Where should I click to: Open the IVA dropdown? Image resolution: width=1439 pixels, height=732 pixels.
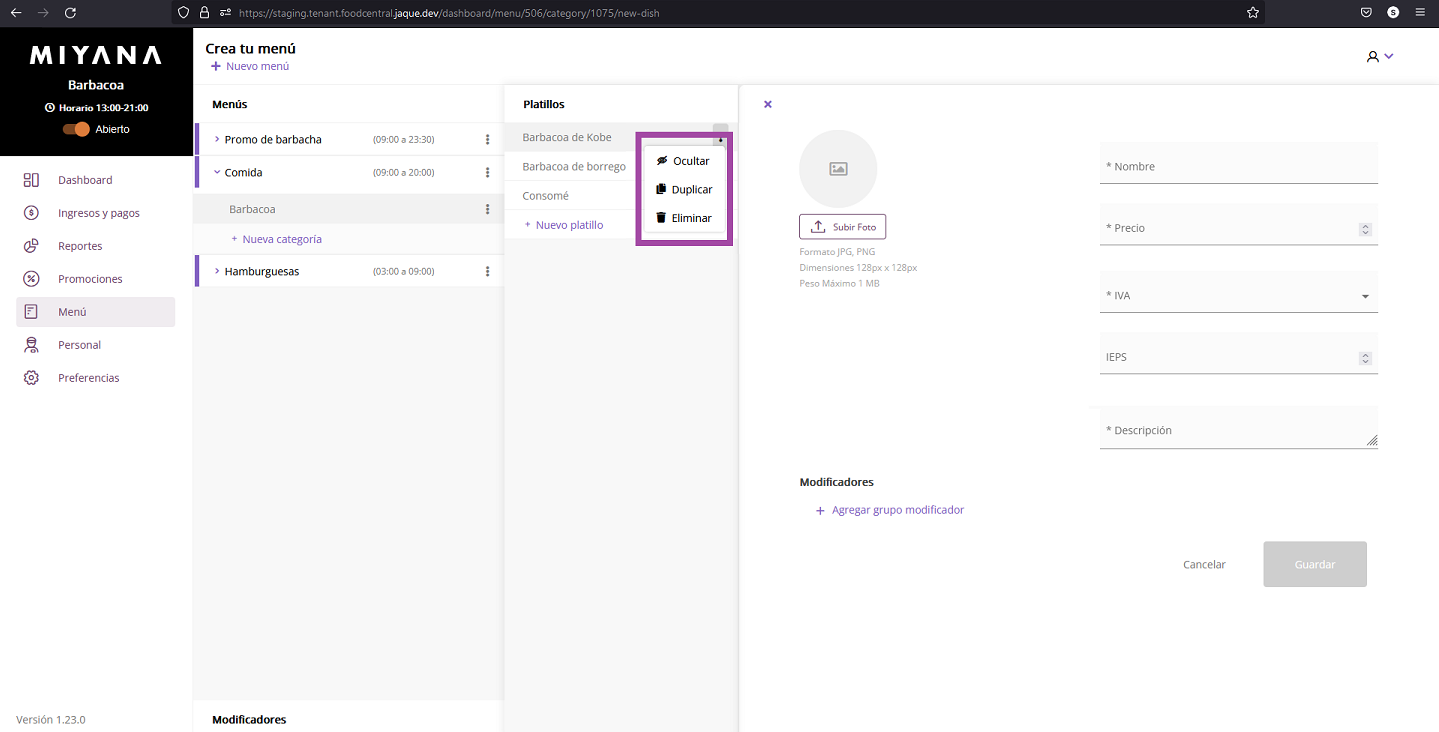pos(1239,292)
